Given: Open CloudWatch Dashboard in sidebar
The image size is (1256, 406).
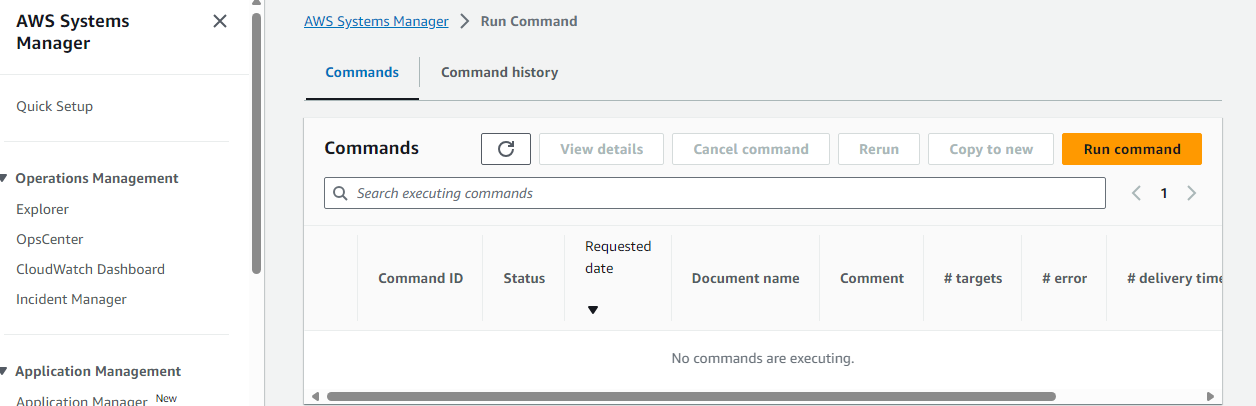Looking at the screenshot, I should click(90, 269).
